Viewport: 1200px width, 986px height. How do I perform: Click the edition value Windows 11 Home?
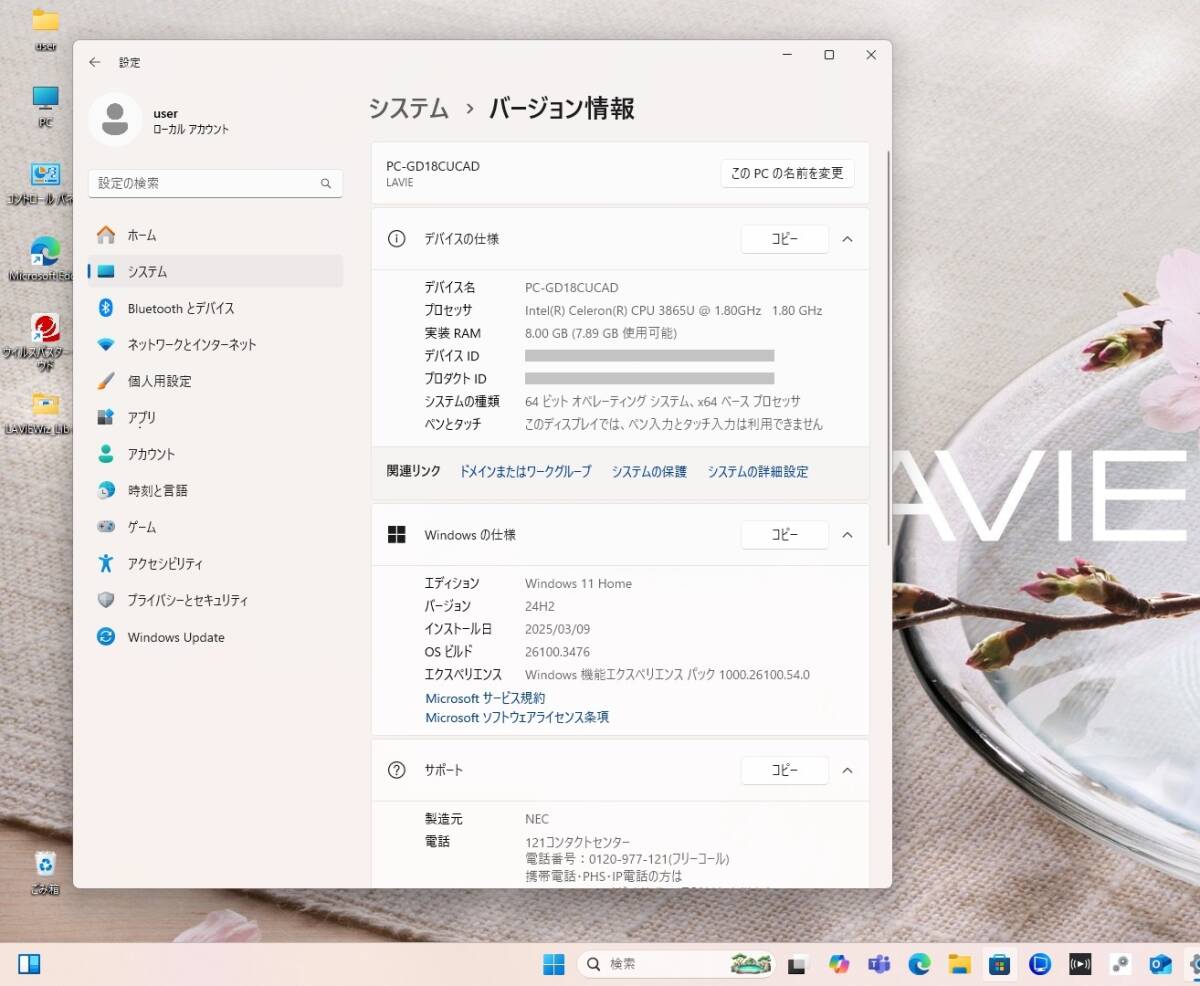click(x=578, y=584)
